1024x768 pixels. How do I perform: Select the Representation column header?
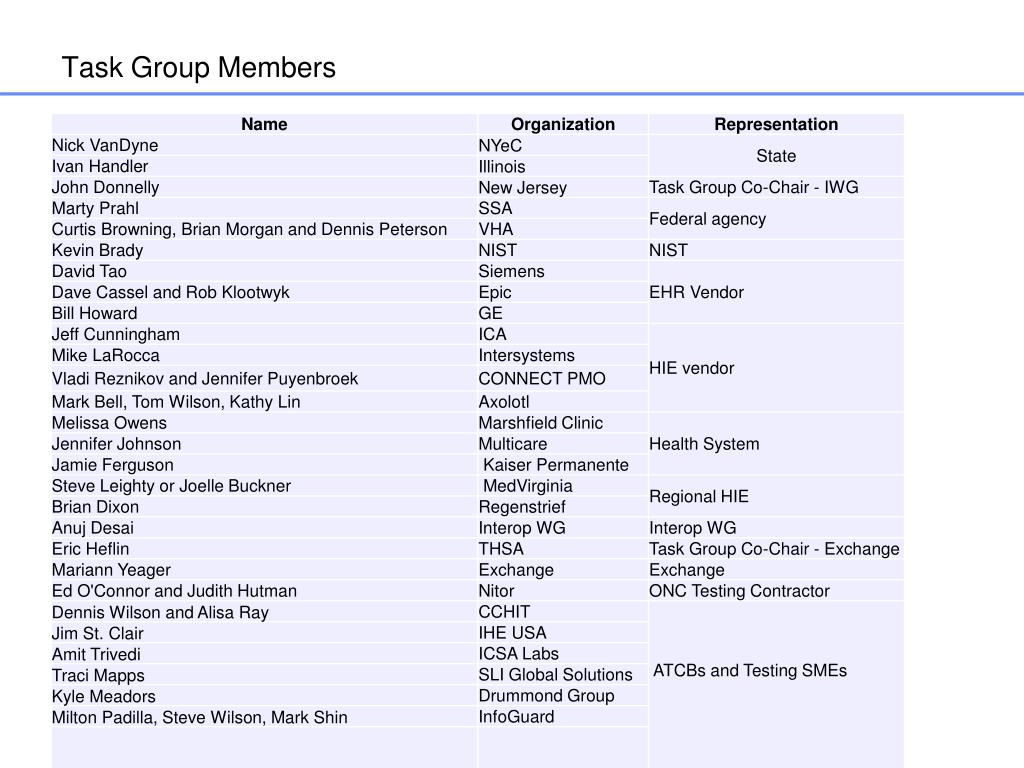click(776, 124)
